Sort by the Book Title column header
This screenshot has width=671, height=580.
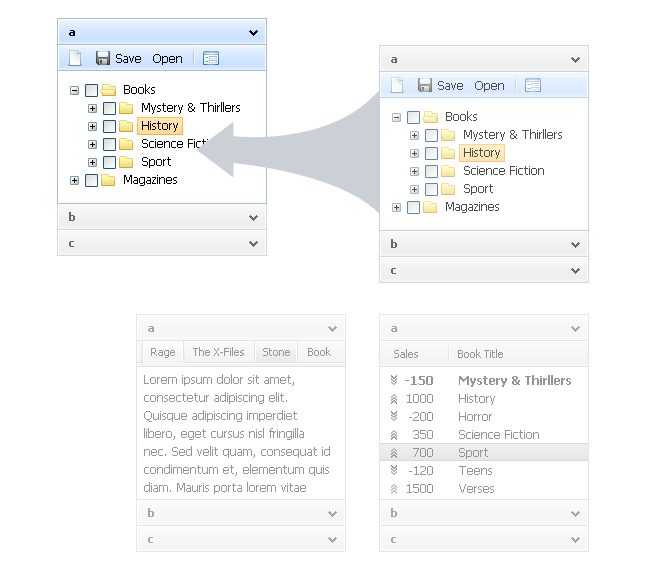(x=480, y=354)
